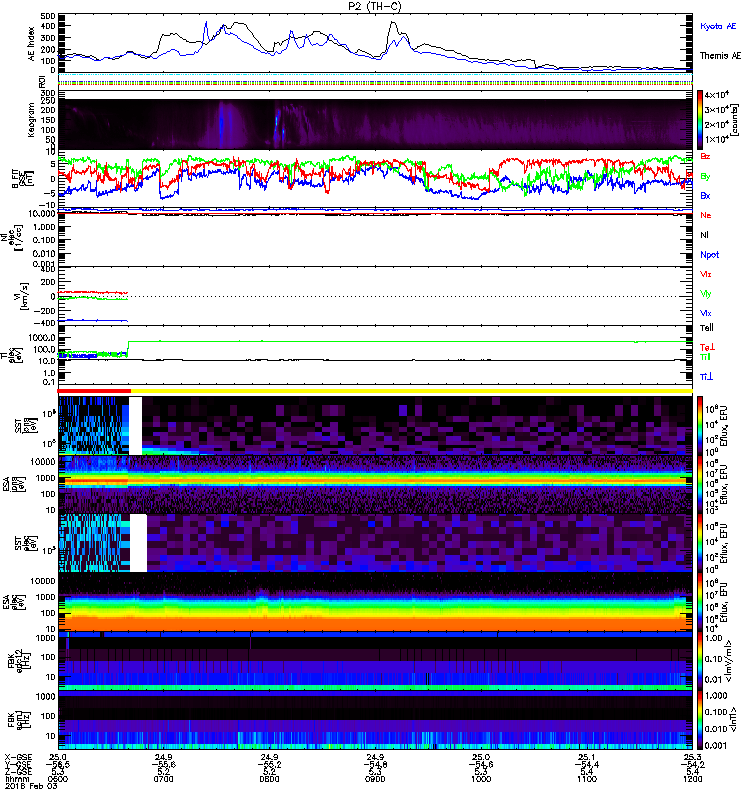The height and width of the screenshot is (800, 750).
Task: Click the blue "Bx" legend label
Action: click(705, 195)
